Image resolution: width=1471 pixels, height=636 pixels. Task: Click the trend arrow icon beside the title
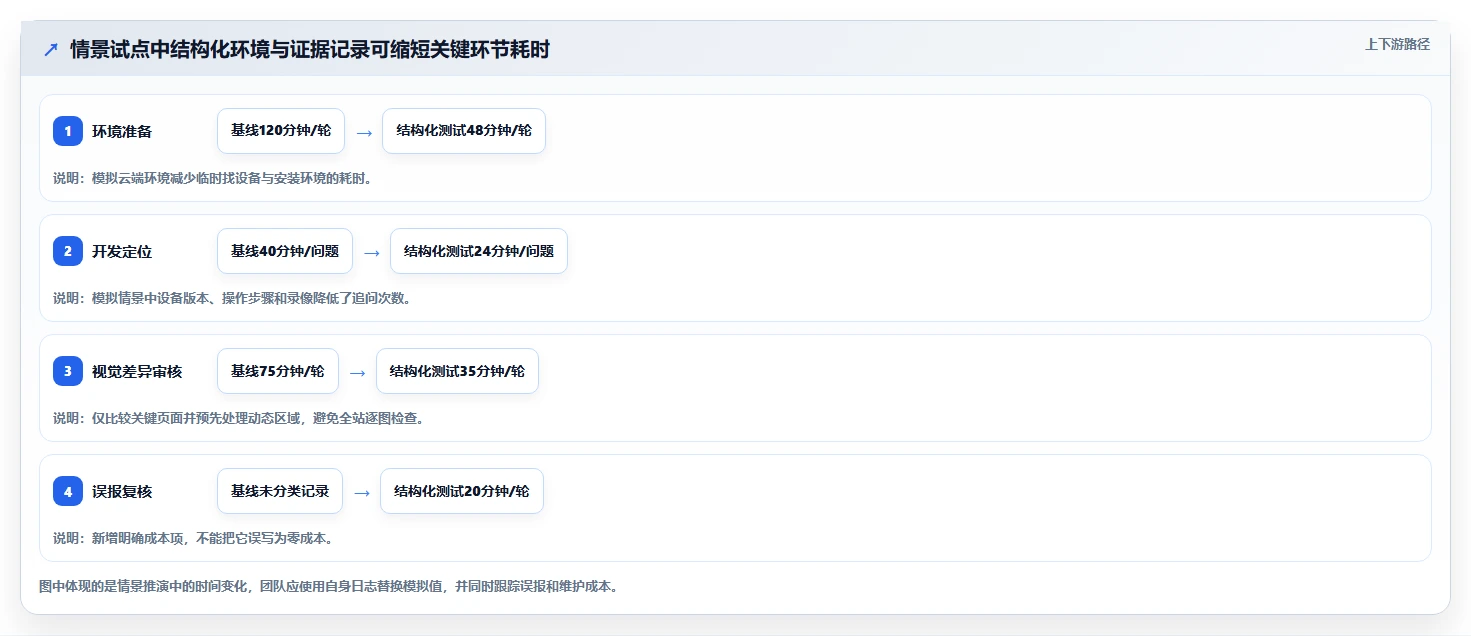click(51, 50)
